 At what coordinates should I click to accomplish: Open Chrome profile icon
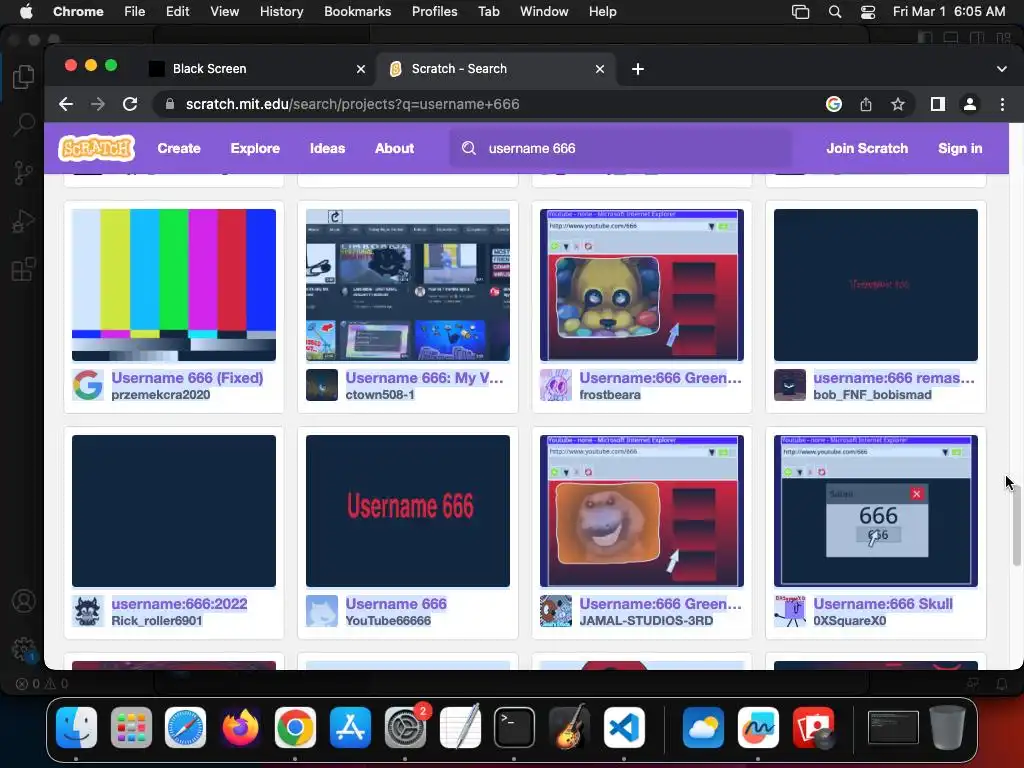970,104
